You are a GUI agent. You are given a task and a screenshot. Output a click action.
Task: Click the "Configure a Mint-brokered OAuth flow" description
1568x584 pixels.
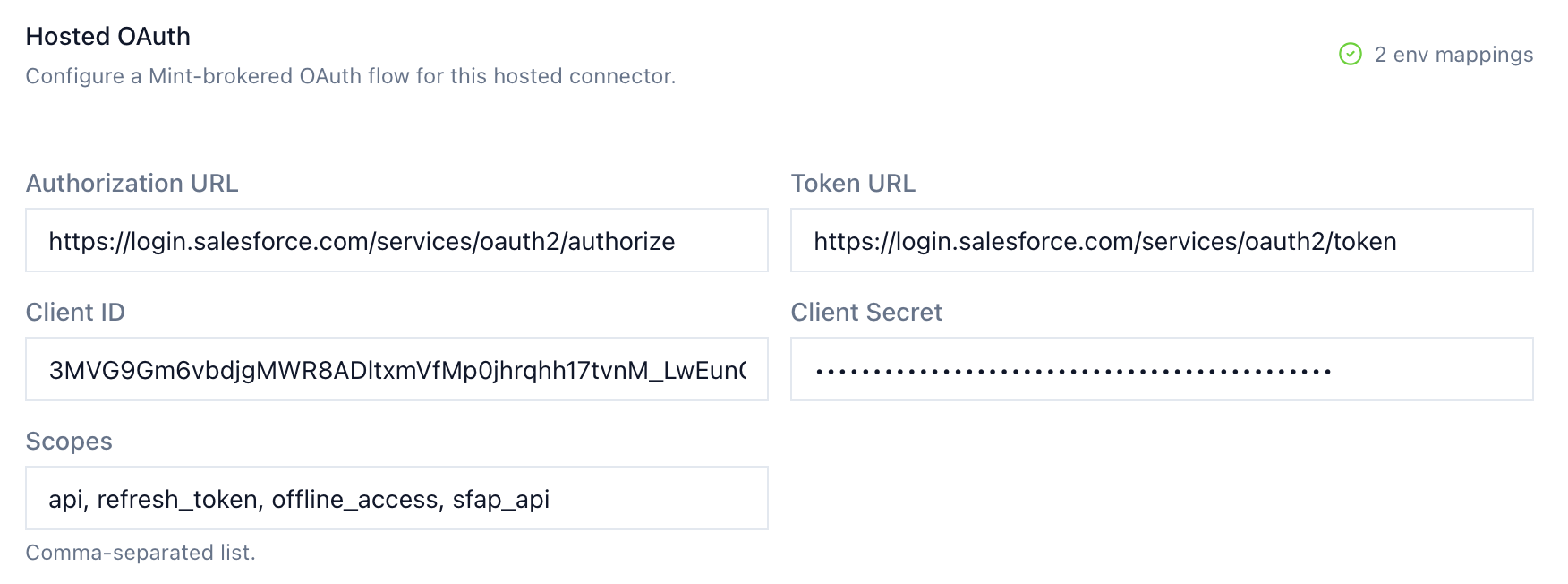click(x=350, y=76)
